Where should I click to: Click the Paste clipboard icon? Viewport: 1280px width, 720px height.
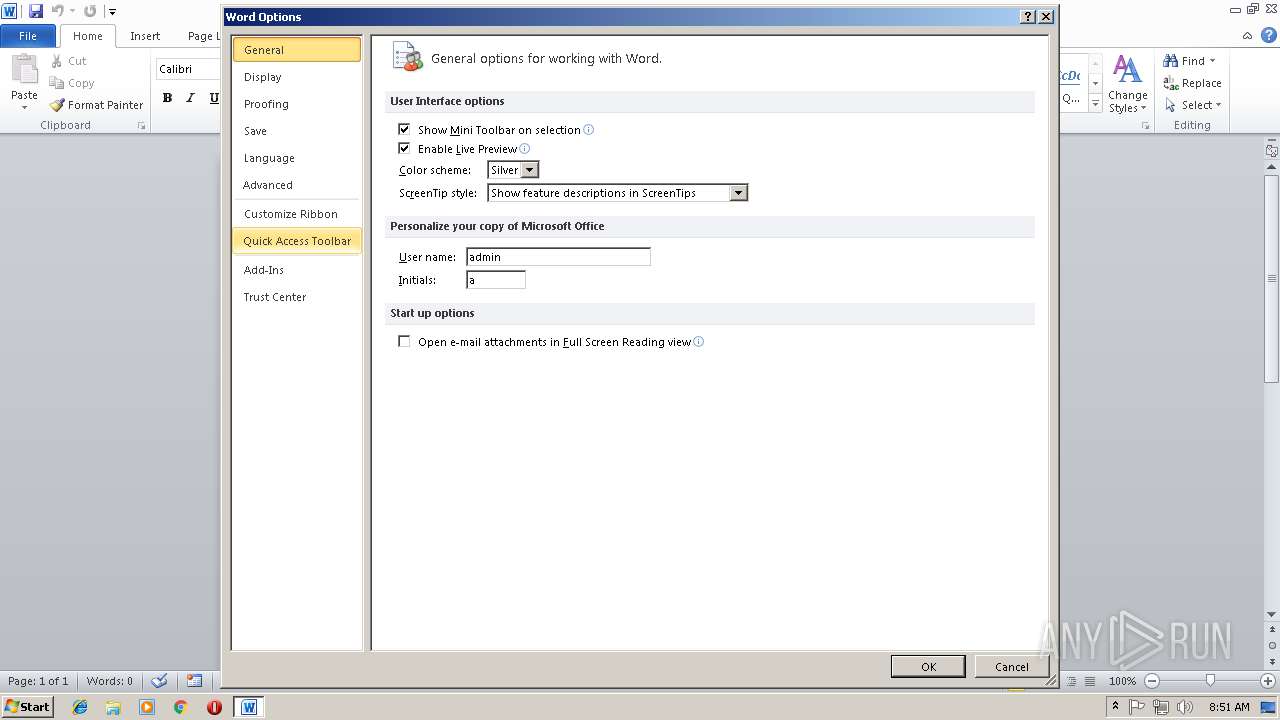[24, 70]
